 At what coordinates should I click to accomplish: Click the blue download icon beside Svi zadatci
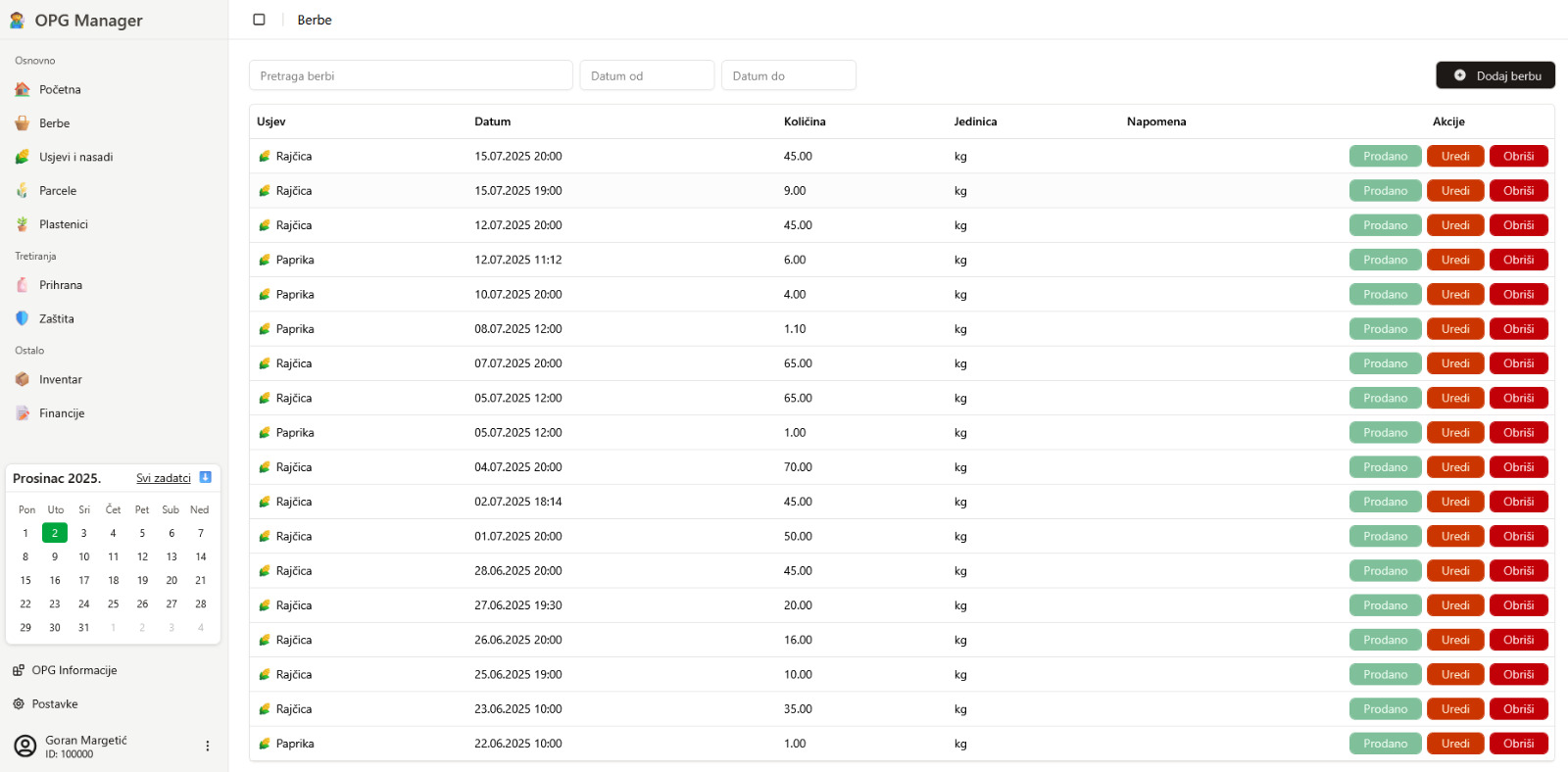[206, 477]
